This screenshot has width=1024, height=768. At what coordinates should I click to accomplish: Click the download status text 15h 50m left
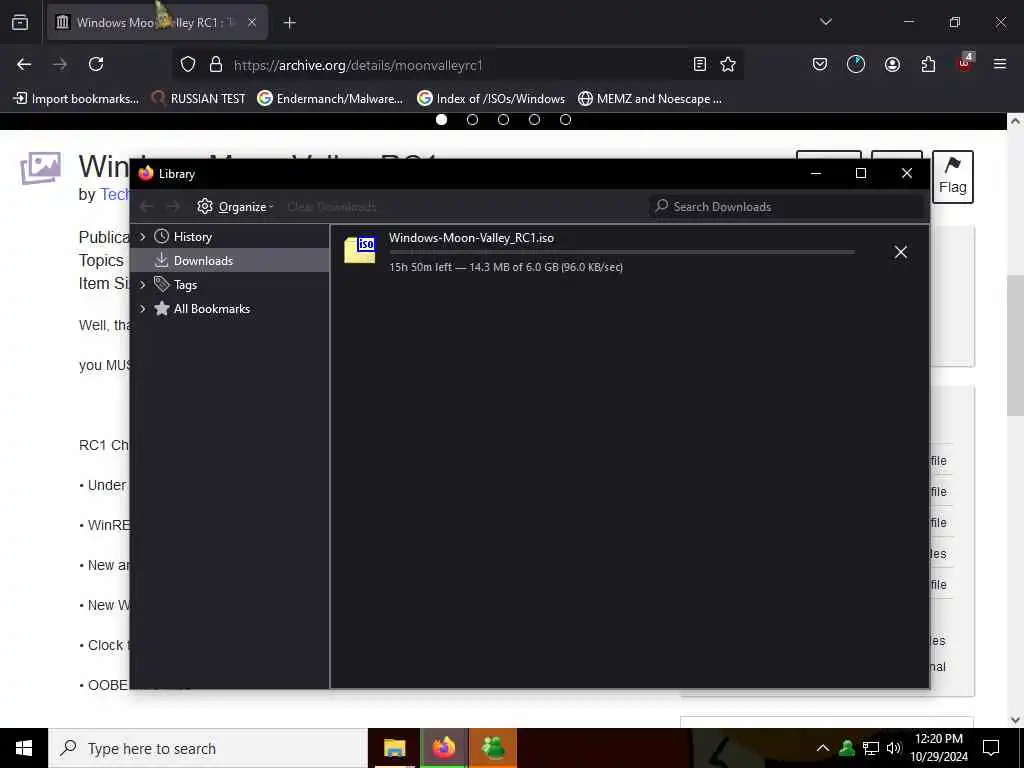(x=506, y=267)
